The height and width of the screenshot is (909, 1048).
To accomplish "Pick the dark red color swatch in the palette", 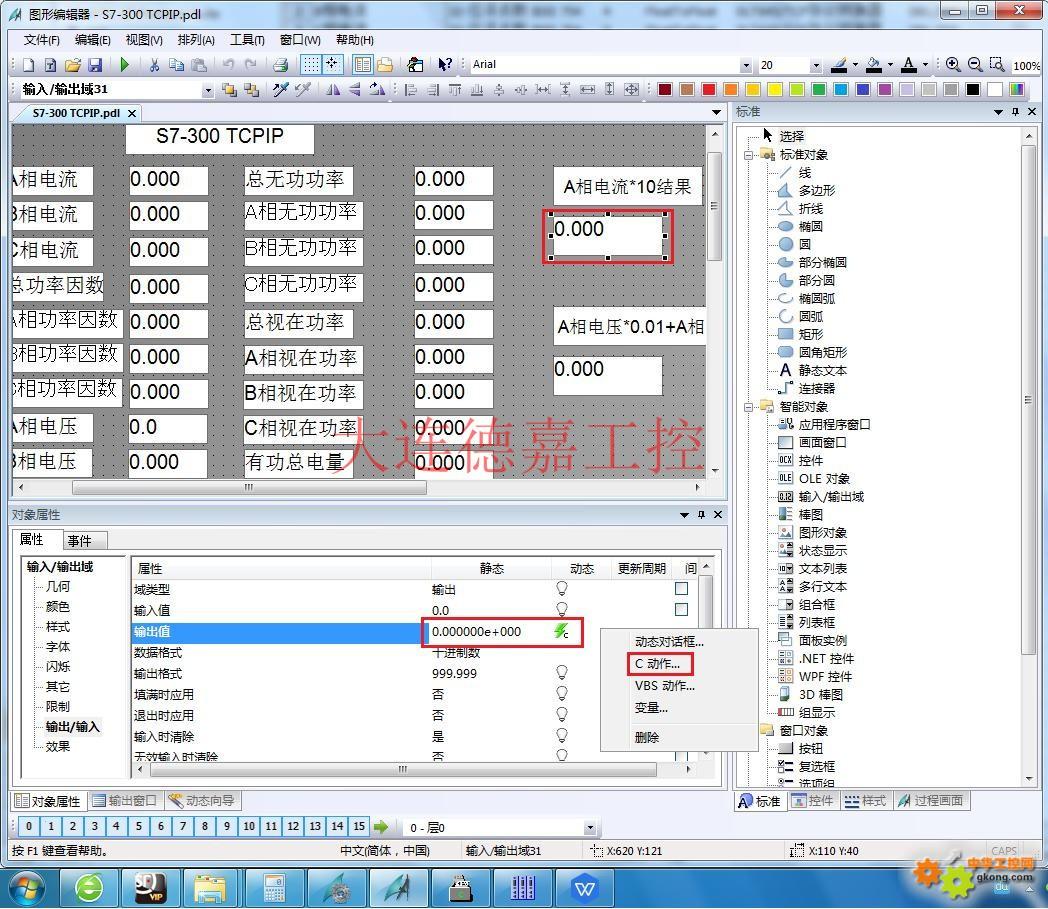I will pos(665,90).
